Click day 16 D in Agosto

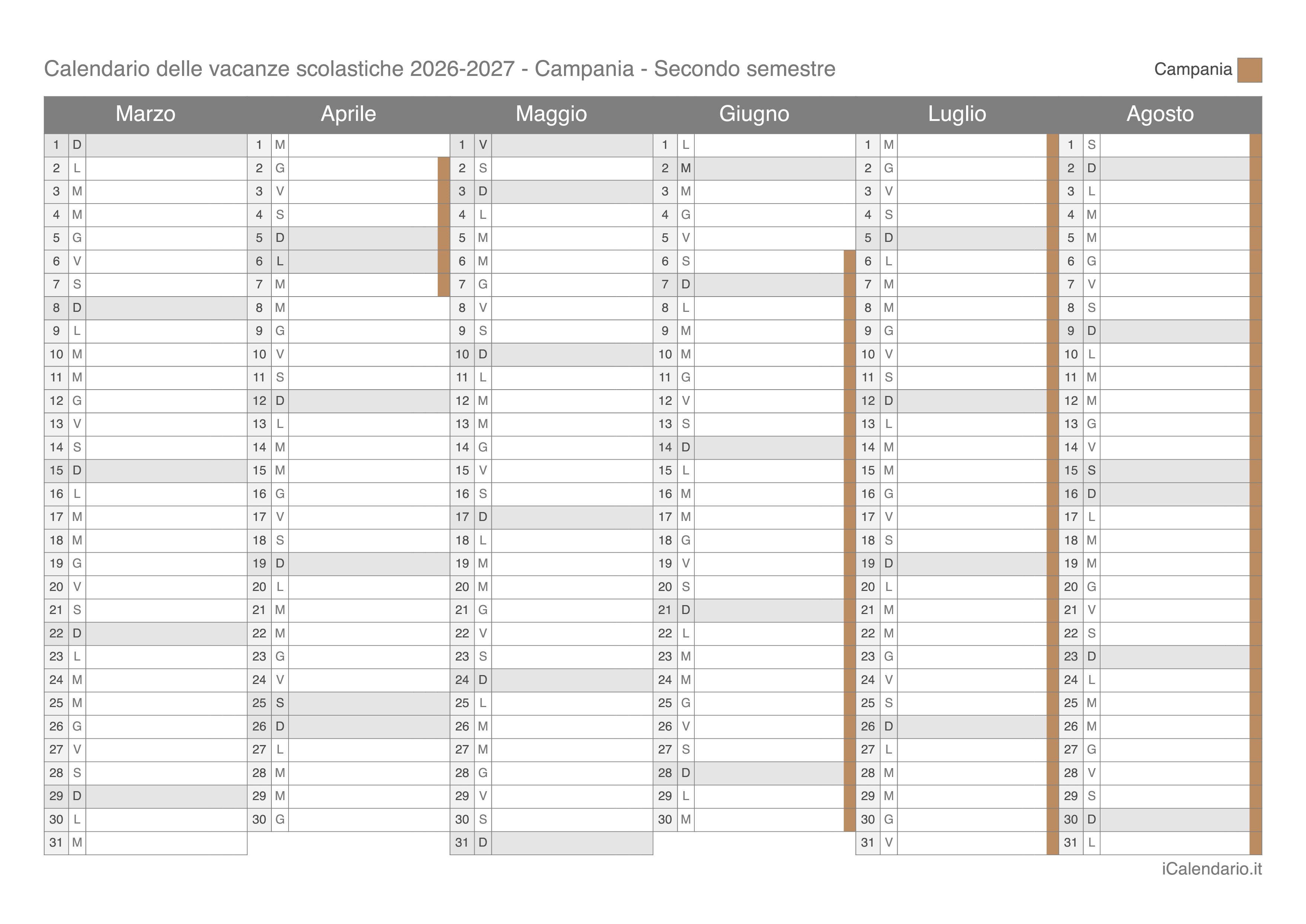(x=1160, y=494)
